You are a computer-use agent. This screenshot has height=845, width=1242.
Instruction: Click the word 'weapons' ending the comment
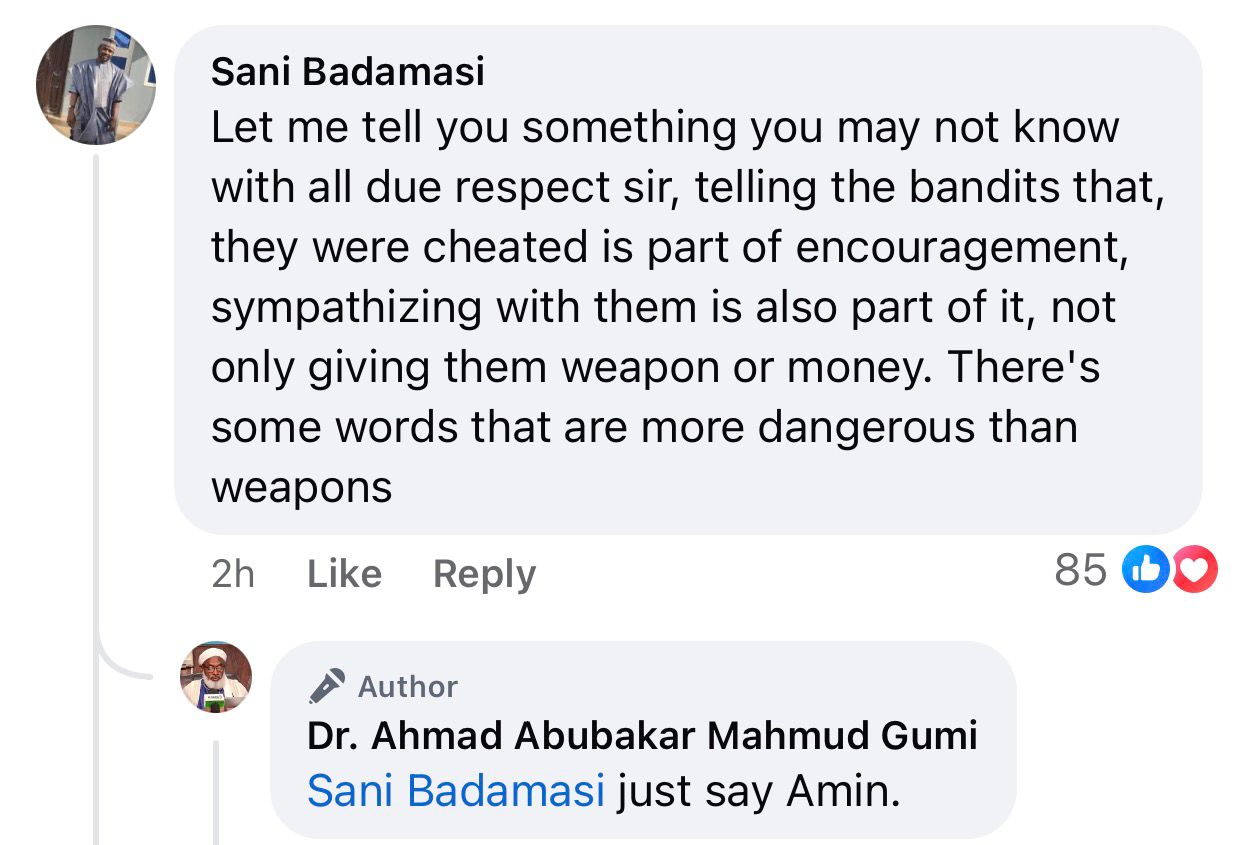pyautogui.click(x=301, y=488)
